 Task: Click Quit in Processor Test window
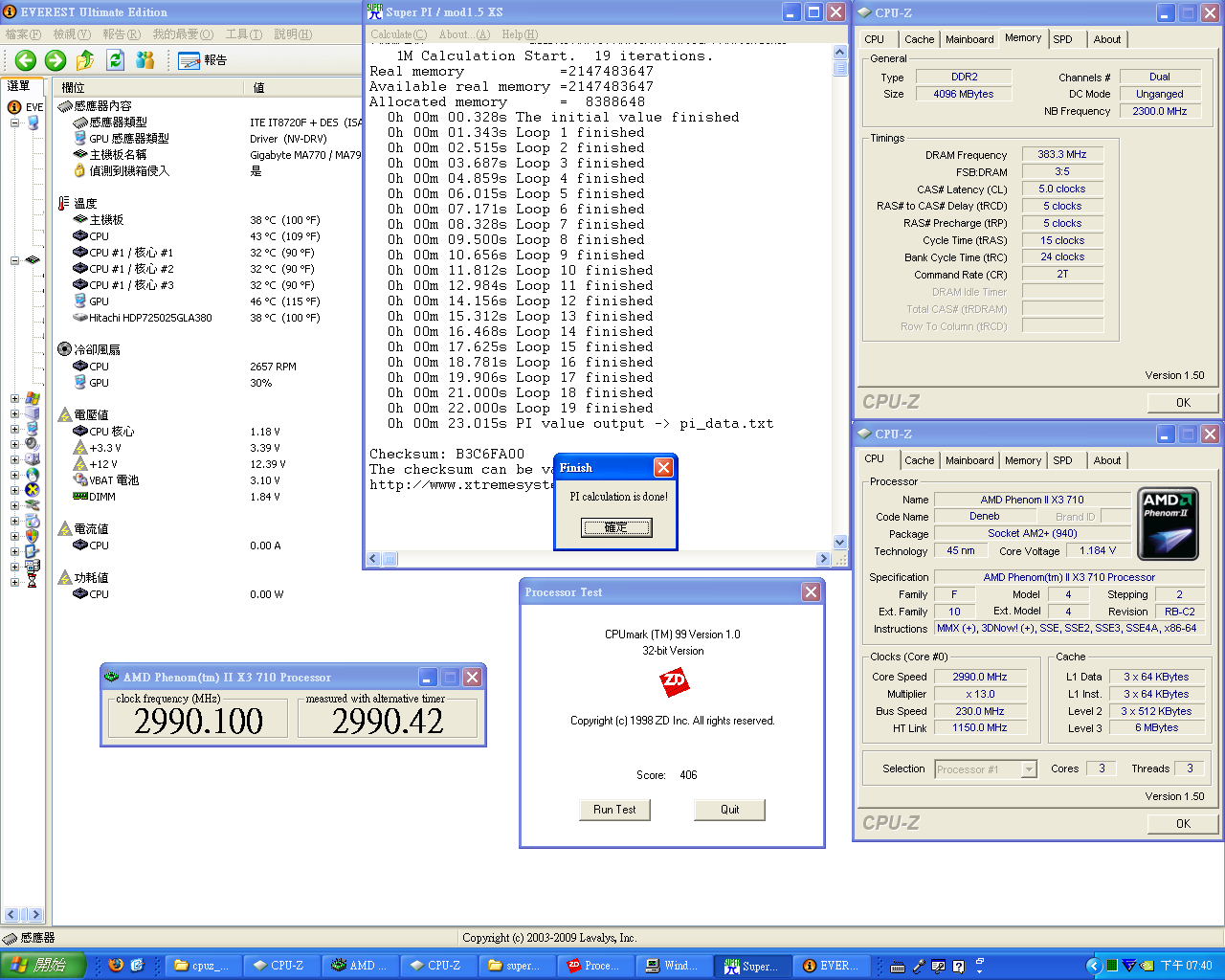729,810
